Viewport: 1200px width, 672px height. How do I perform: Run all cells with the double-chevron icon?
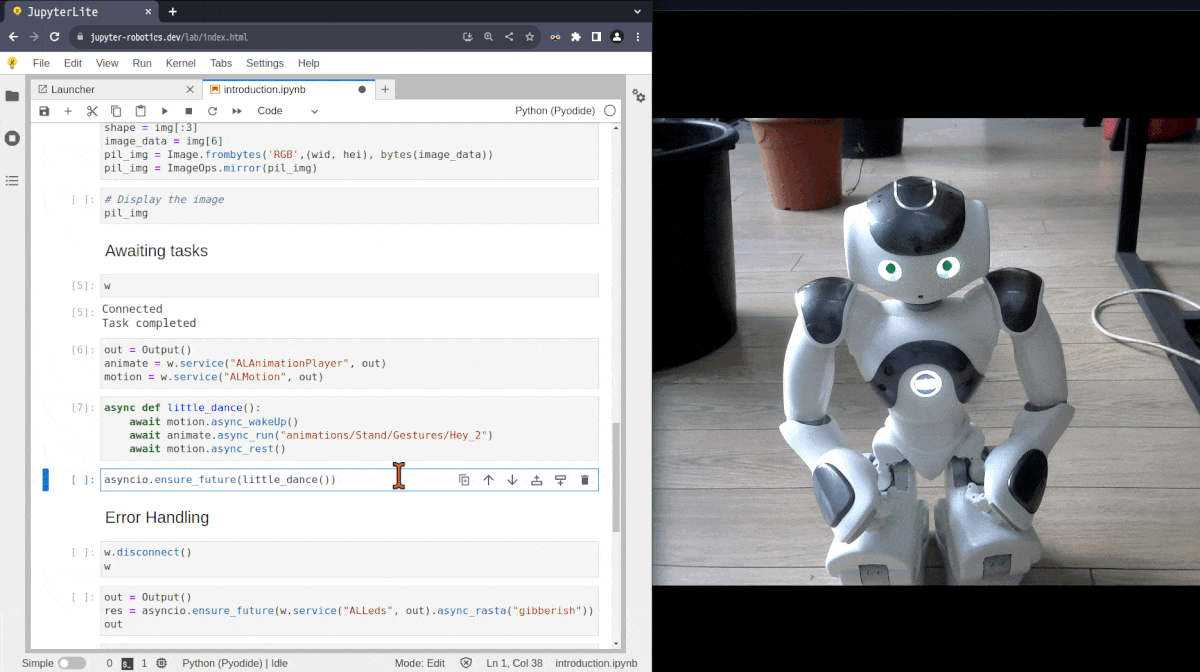click(x=236, y=111)
